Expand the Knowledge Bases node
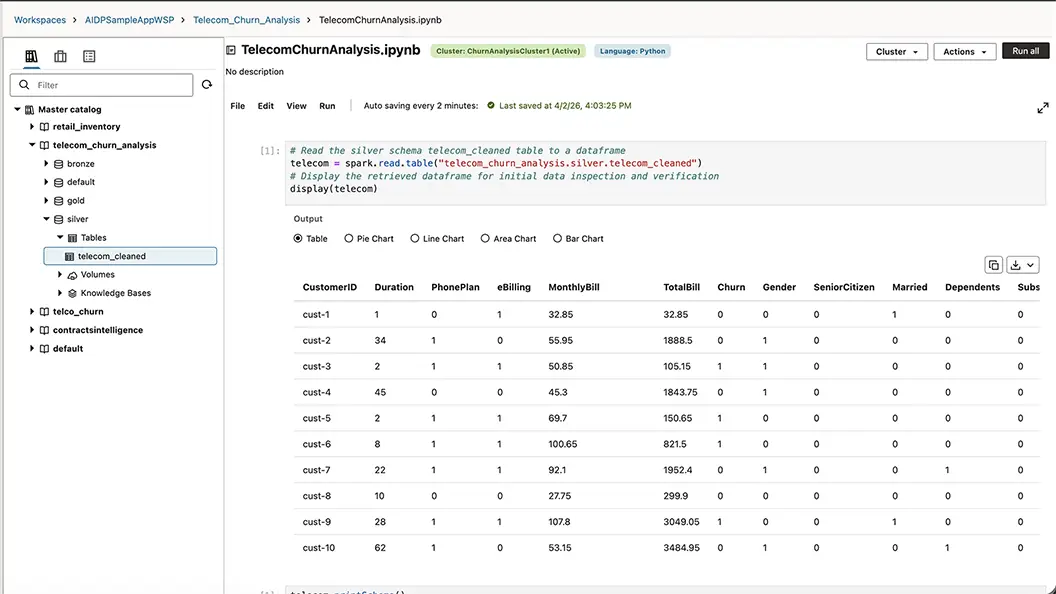This screenshot has height=594, width=1056. click(60, 293)
